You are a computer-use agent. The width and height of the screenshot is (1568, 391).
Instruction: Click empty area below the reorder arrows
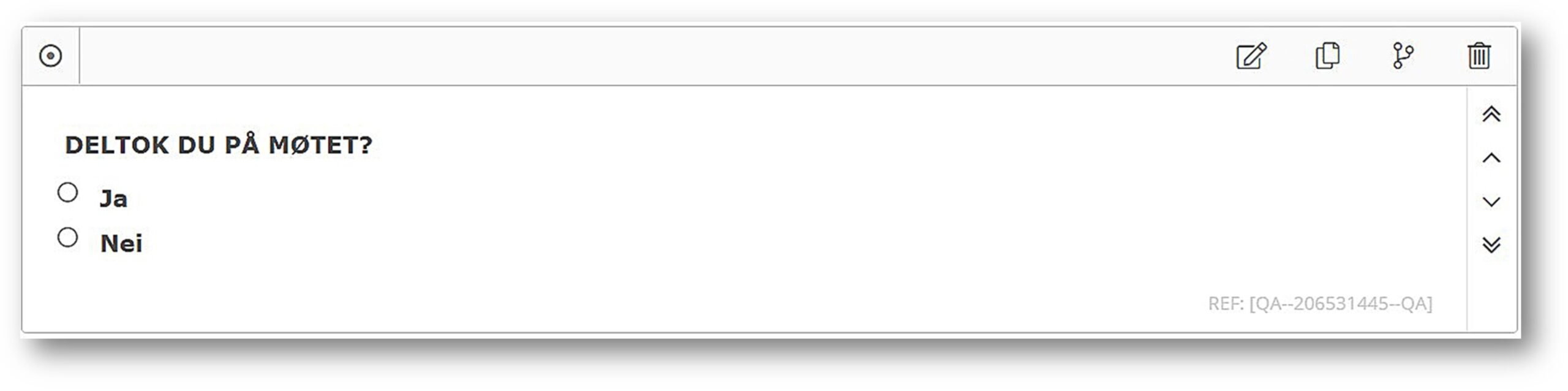[1491, 294]
